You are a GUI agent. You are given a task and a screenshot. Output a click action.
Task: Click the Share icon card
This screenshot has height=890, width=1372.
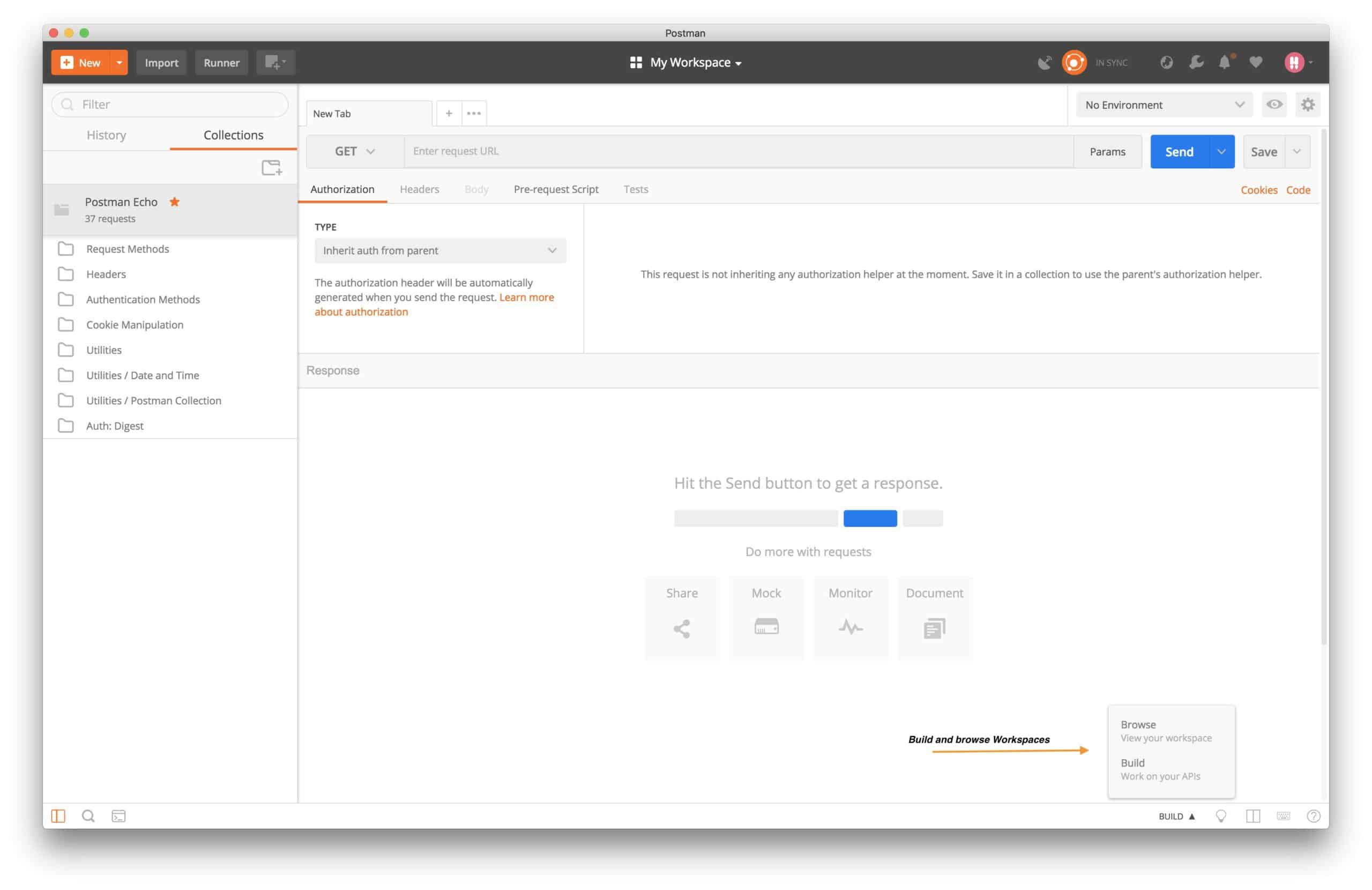point(682,618)
